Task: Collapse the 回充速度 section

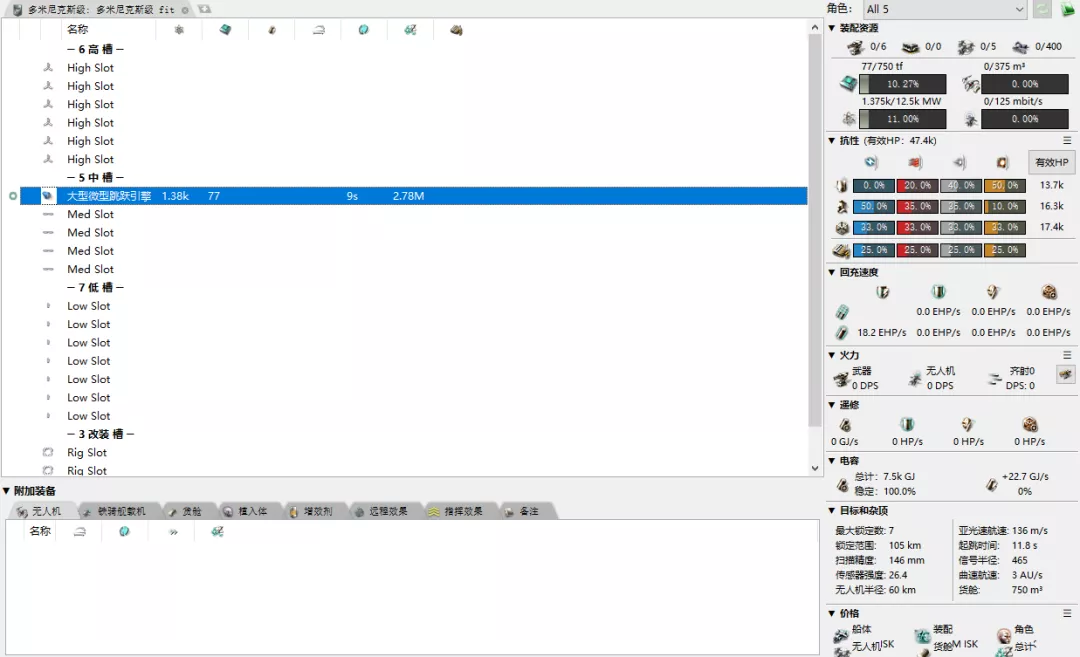Action: (831, 272)
